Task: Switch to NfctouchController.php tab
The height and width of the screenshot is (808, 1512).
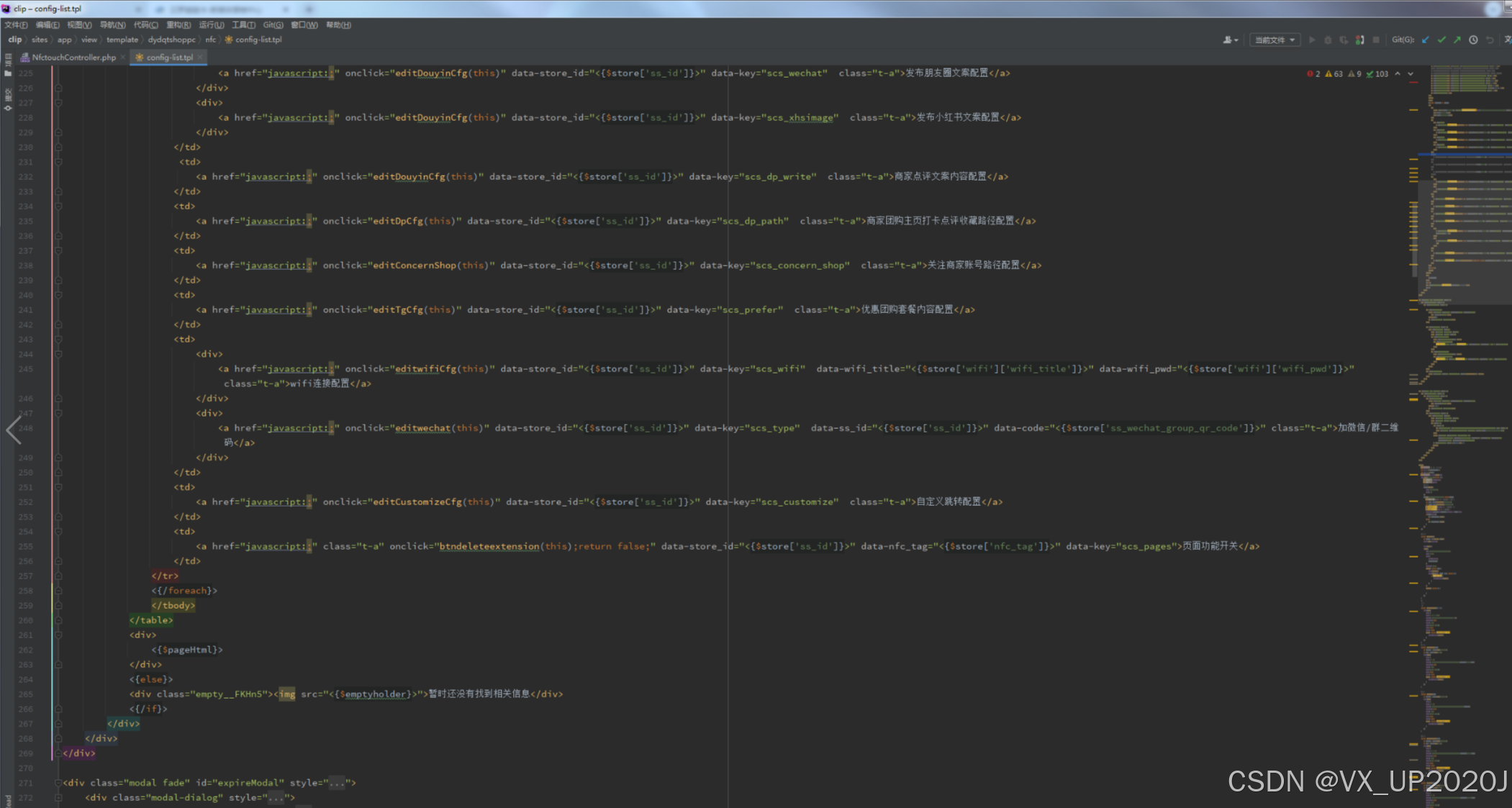Action: point(73,58)
